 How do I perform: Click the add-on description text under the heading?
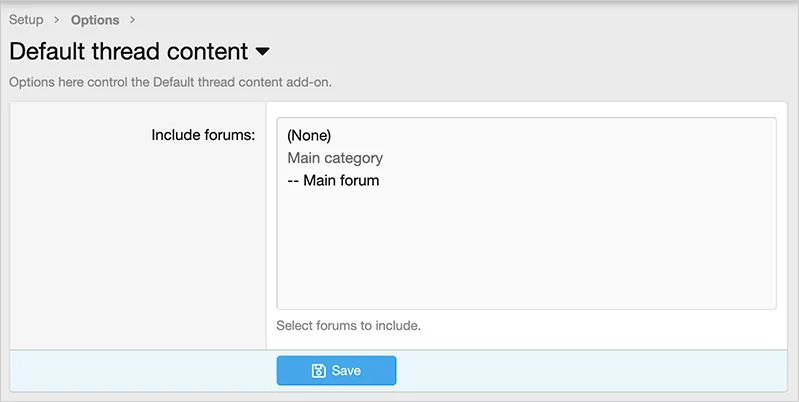[170, 82]
